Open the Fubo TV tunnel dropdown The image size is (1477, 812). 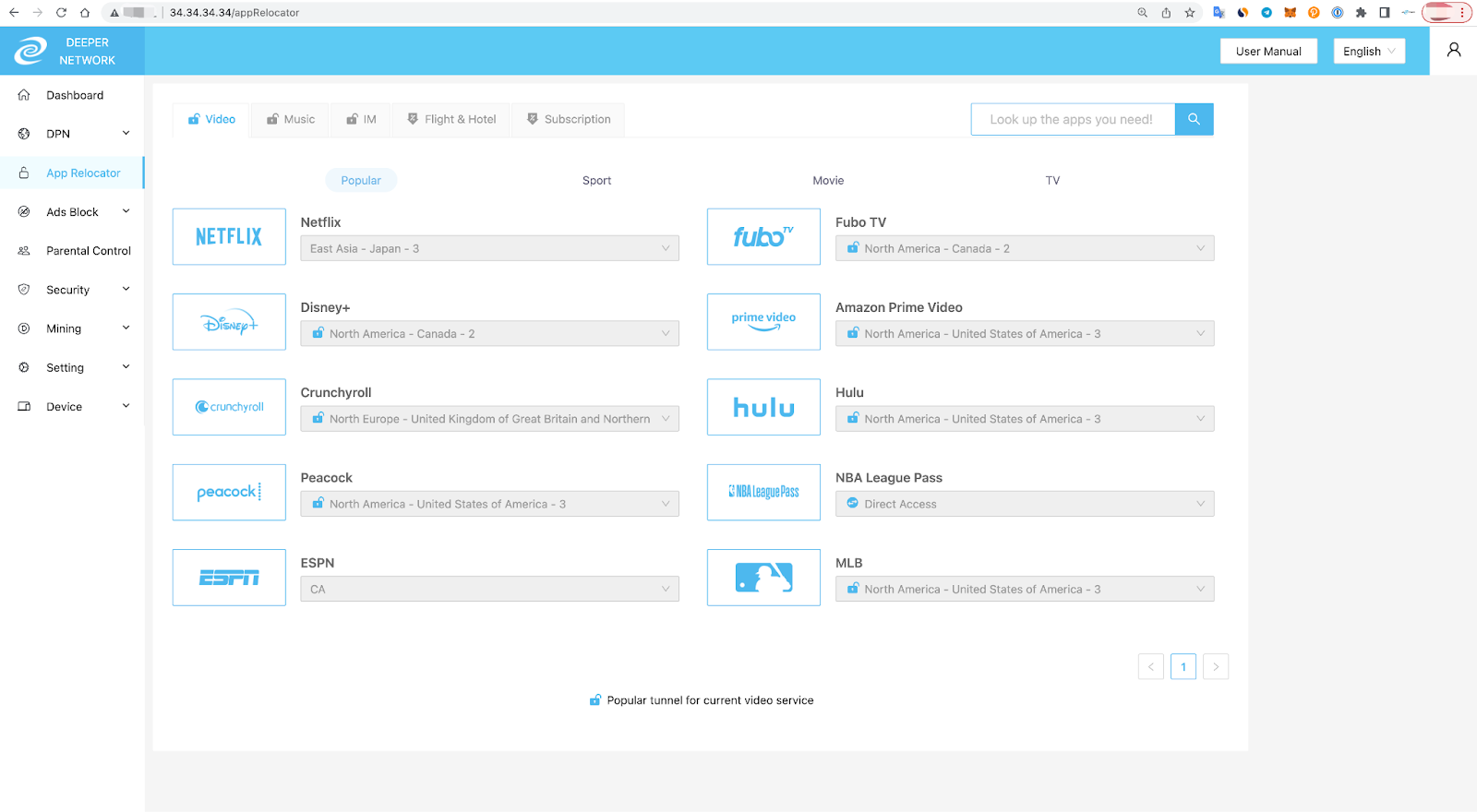pos(1025,248)
